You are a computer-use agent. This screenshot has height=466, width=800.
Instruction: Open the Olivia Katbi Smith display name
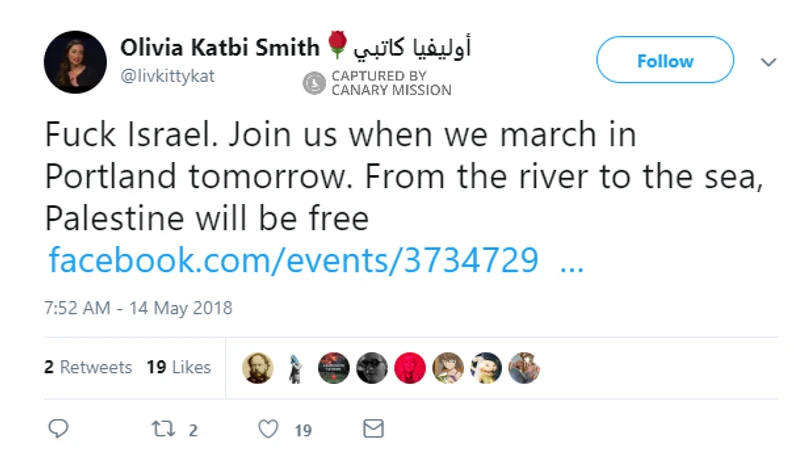pos(221,46)
